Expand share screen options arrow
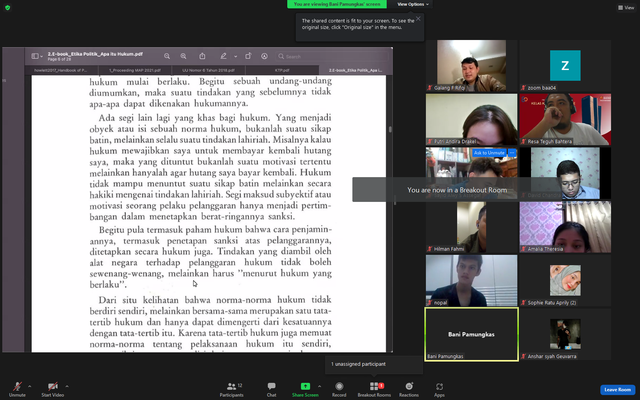 [x=319, y=386]
